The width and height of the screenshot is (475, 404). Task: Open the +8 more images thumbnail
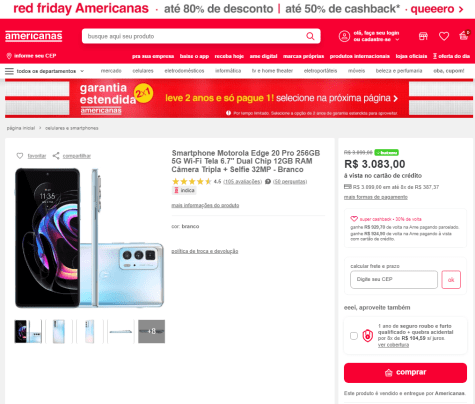coord(152,331)
